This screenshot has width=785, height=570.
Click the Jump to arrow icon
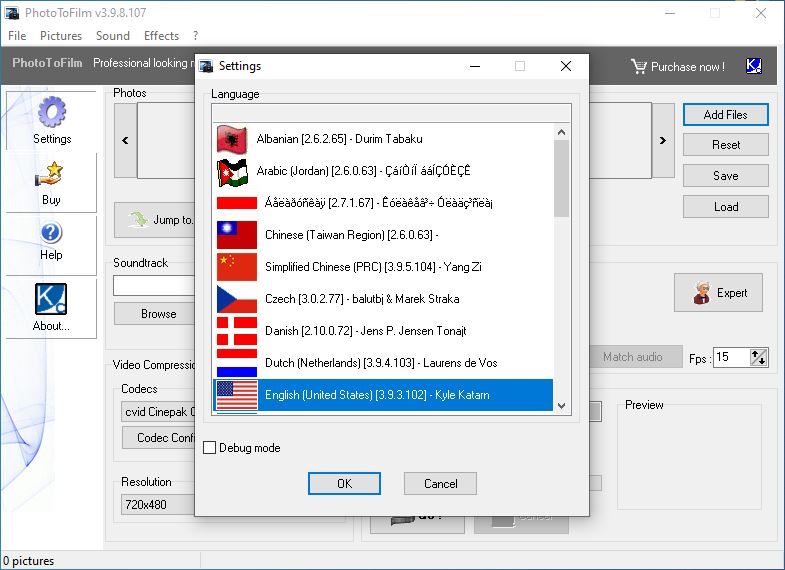point(139,219)
